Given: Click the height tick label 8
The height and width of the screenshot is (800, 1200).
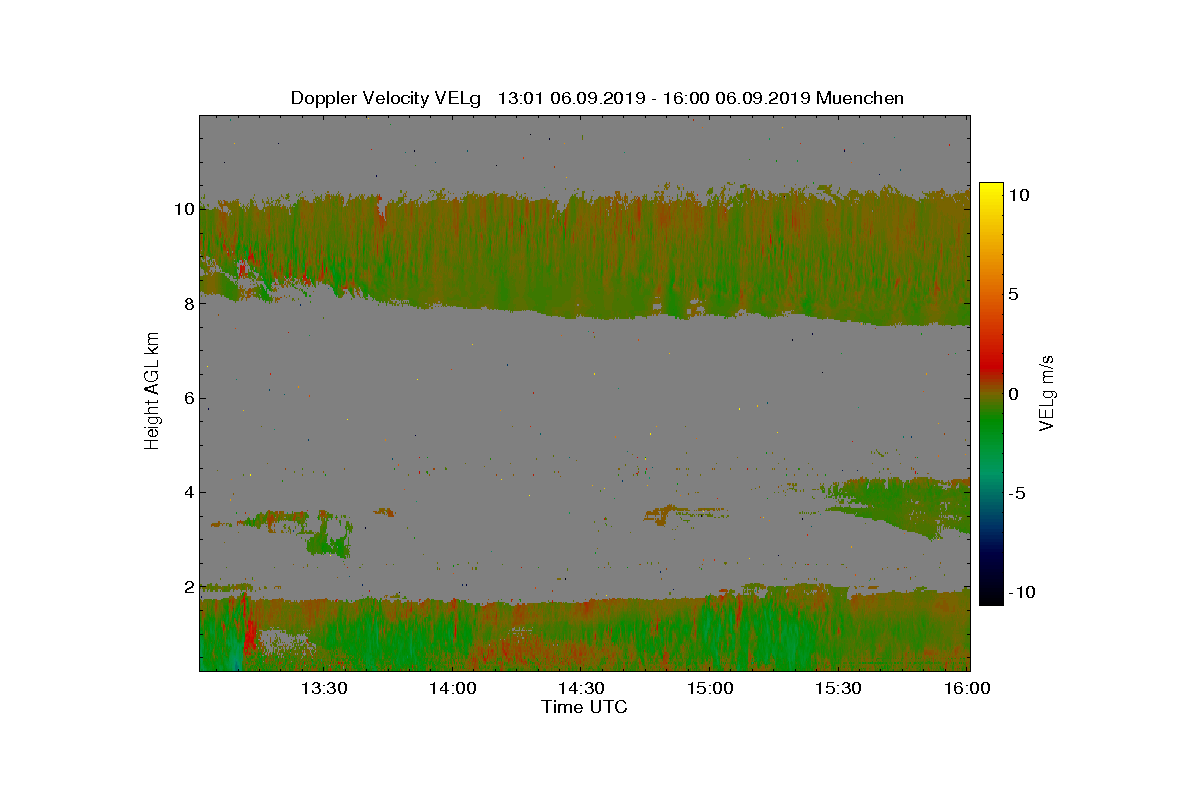Looking at the screenshot, I should click(187, 304).
